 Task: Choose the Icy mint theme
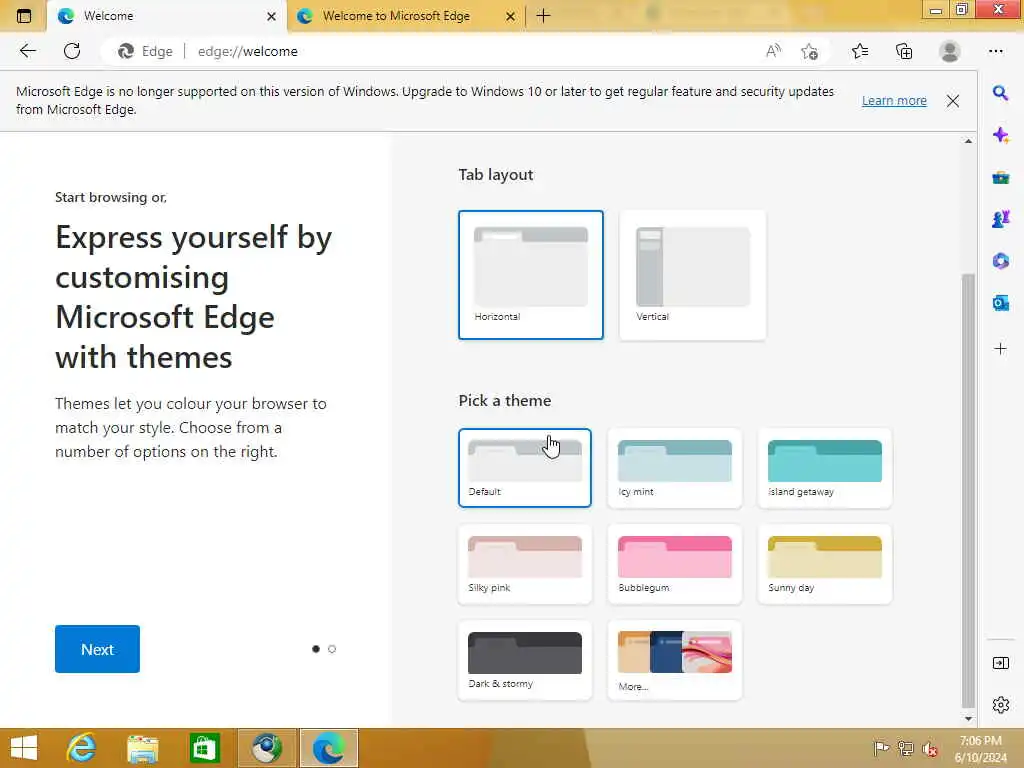tap(675, 468)
